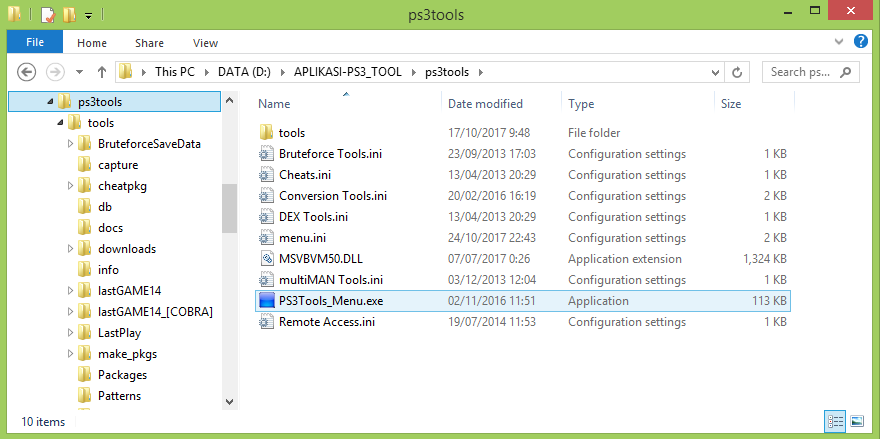
Task: Click the Properties icon in quick access toolbar
Action: pyautogui.click(x=48, y=15)
